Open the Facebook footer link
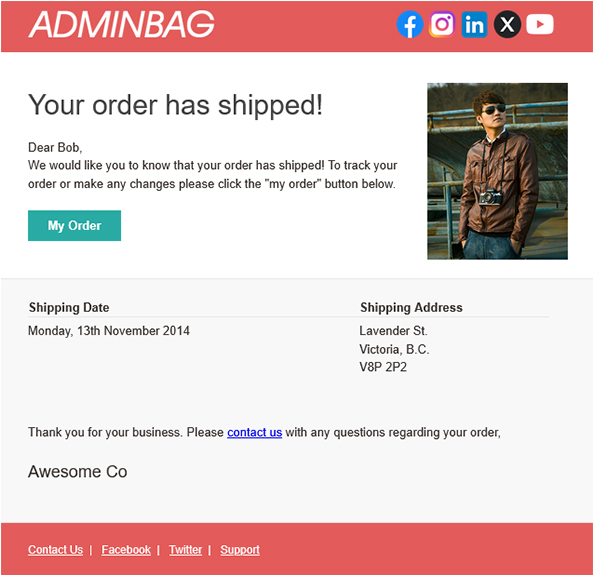The width and height of the screenshot is (594, 575). point(126,550)
